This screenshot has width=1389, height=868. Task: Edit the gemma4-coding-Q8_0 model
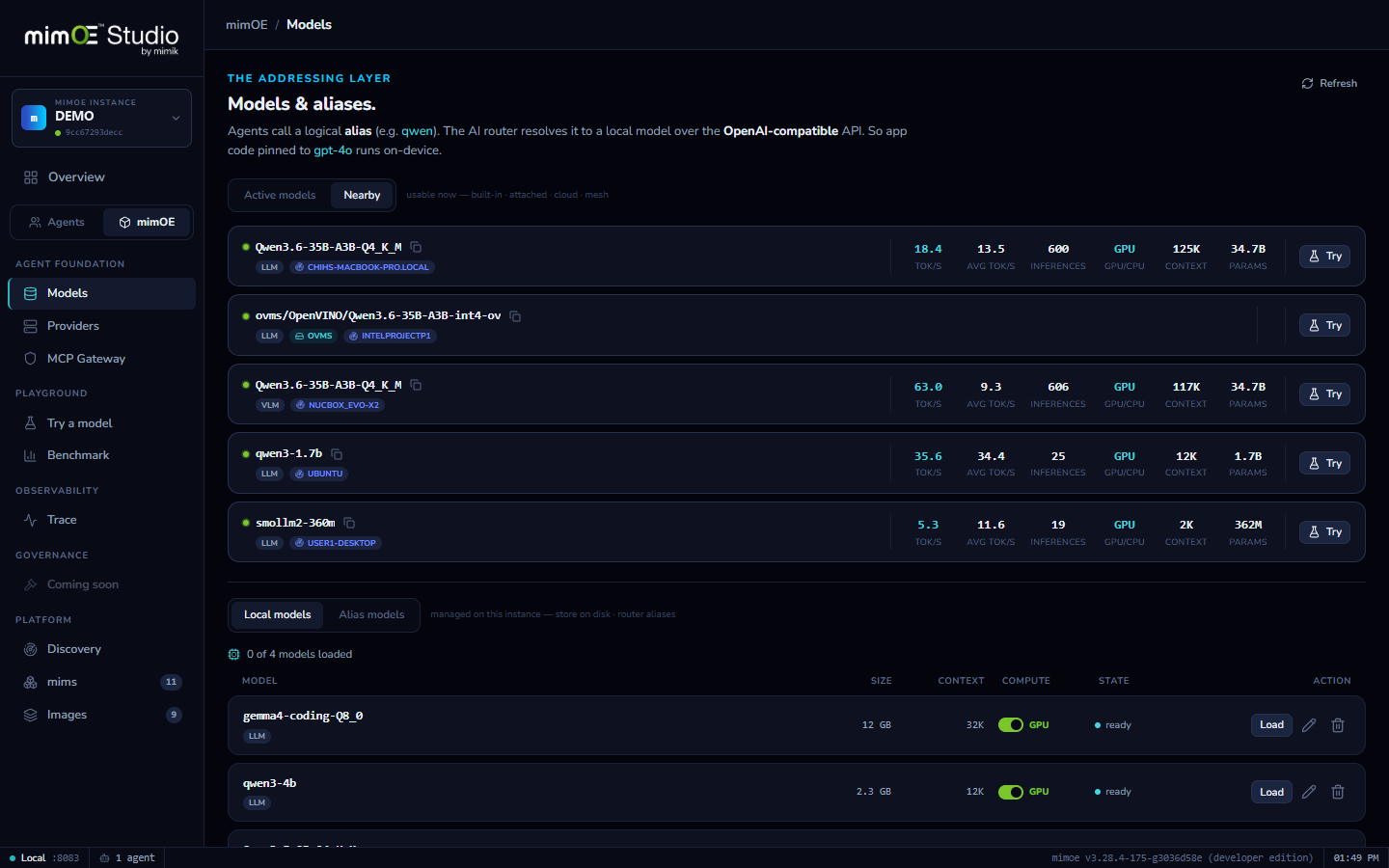tap(1309, 725)
